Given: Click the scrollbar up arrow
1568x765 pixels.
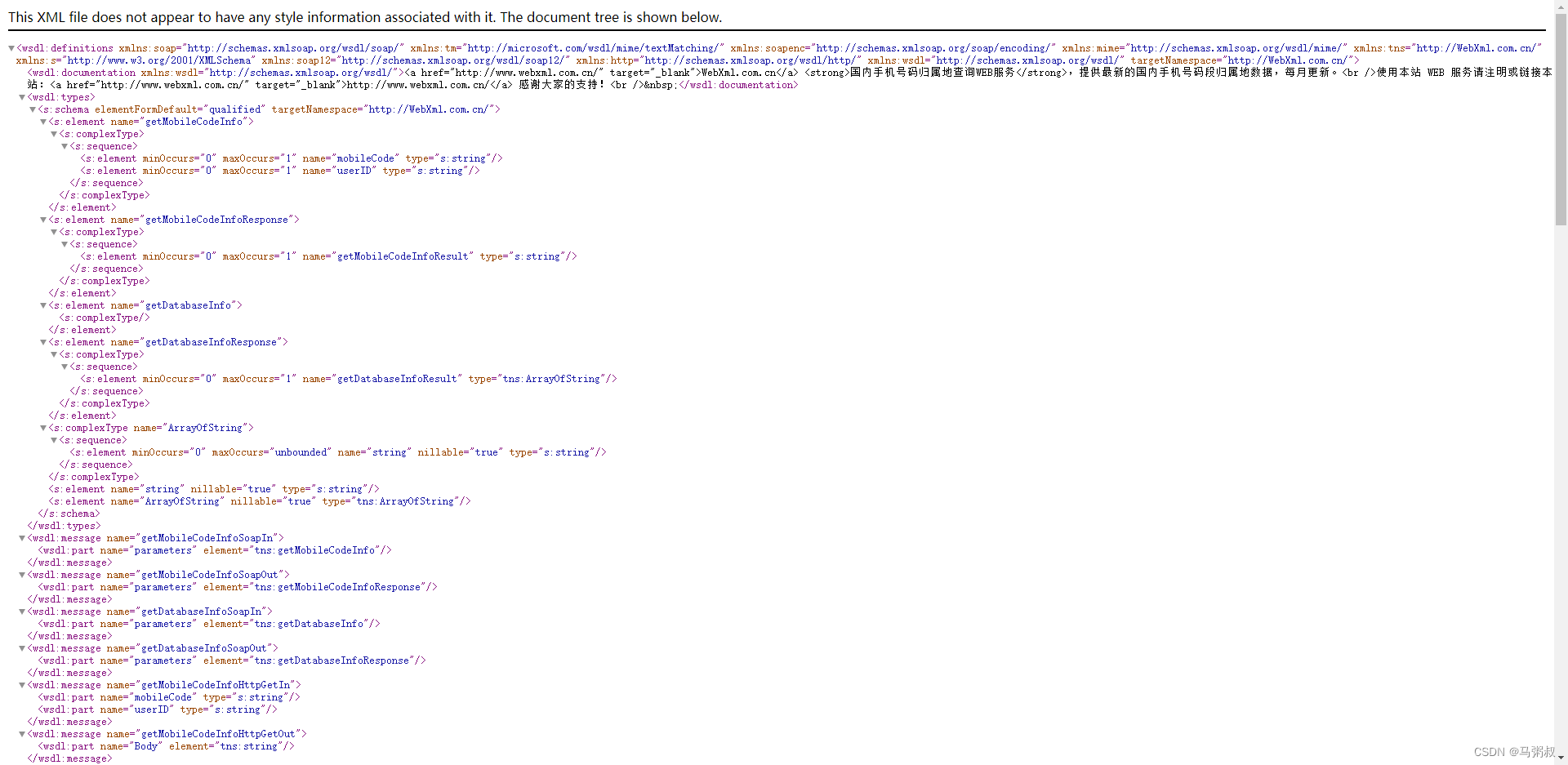Looking at the screenshot, I should (1561, 7).
